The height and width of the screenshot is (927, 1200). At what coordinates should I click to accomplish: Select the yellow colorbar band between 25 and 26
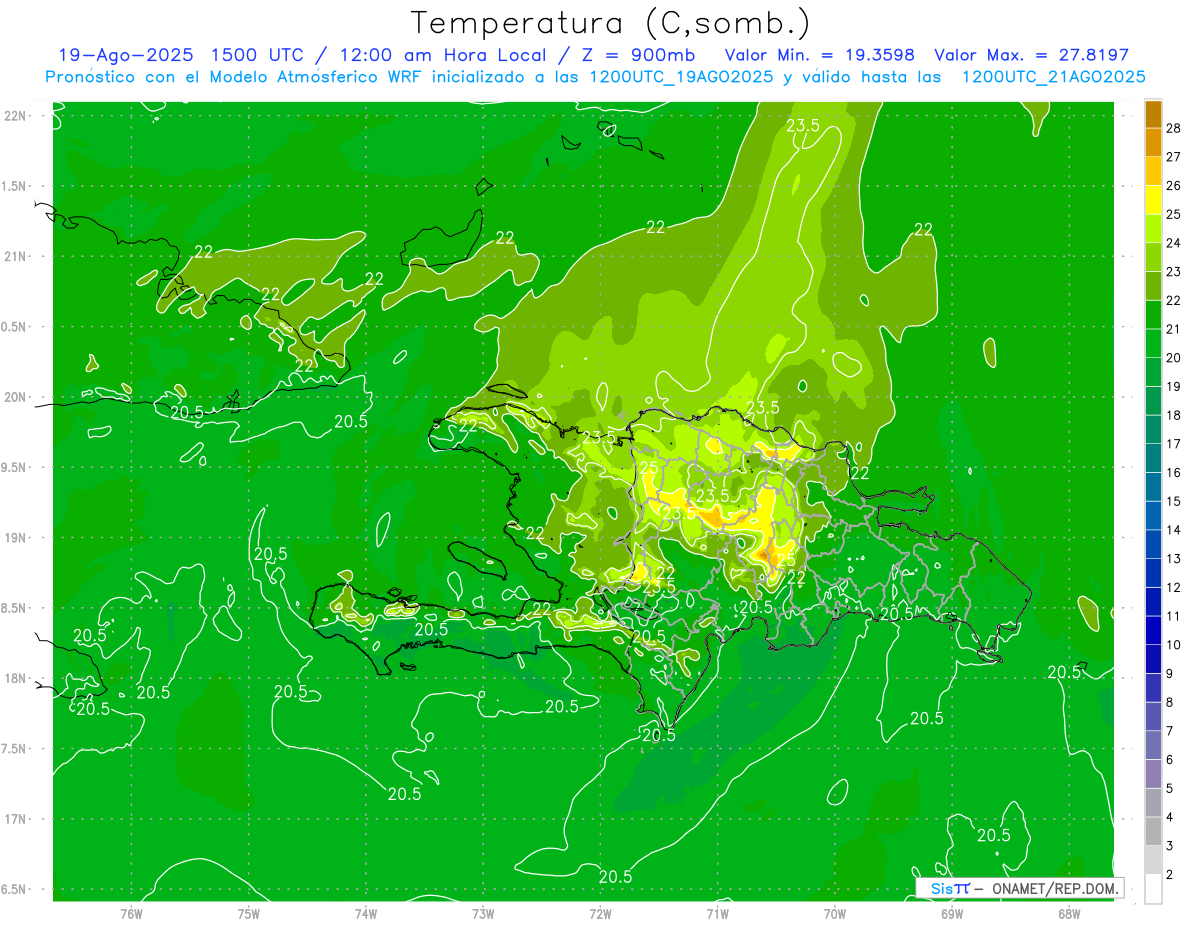[1153, 200]
